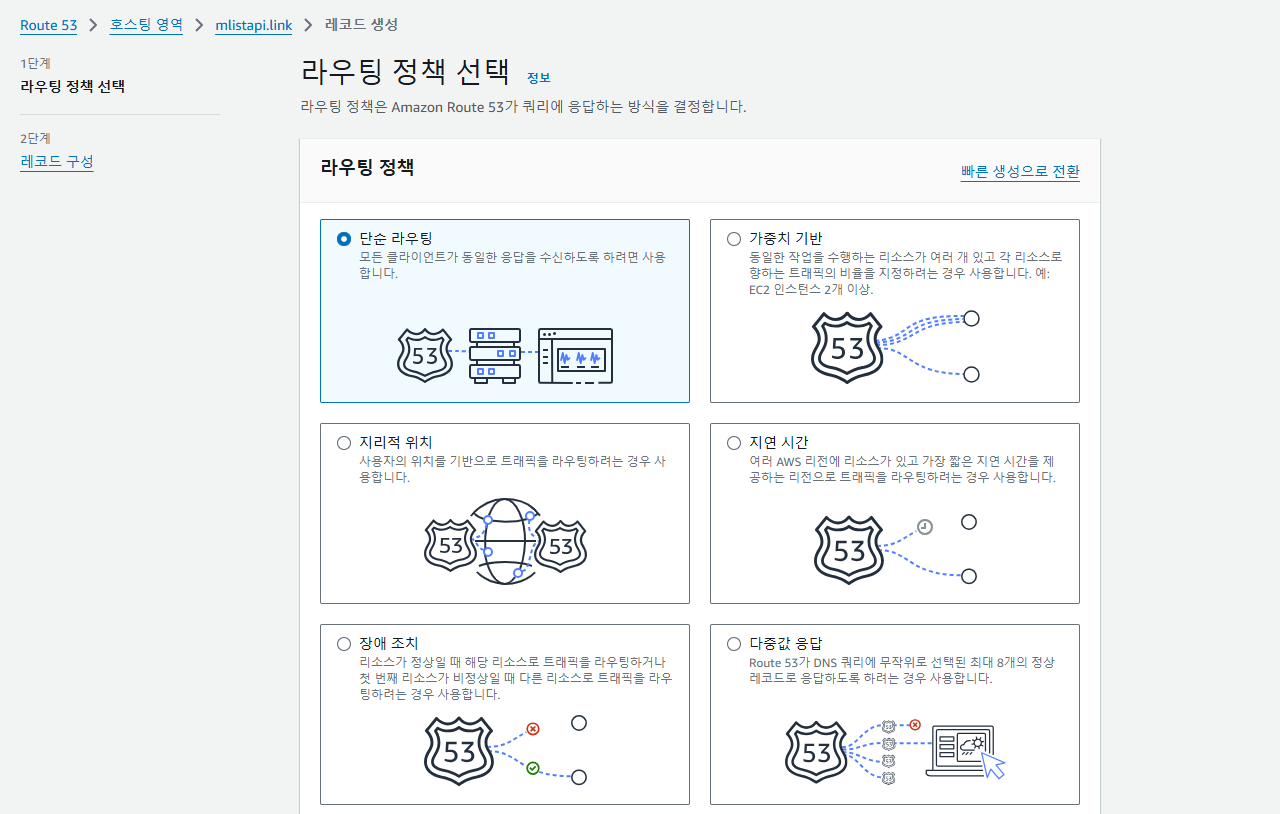This screenshot has height=814, width=1280.
Task: Choose the 지연 시간 routing option
Action: 734,443
